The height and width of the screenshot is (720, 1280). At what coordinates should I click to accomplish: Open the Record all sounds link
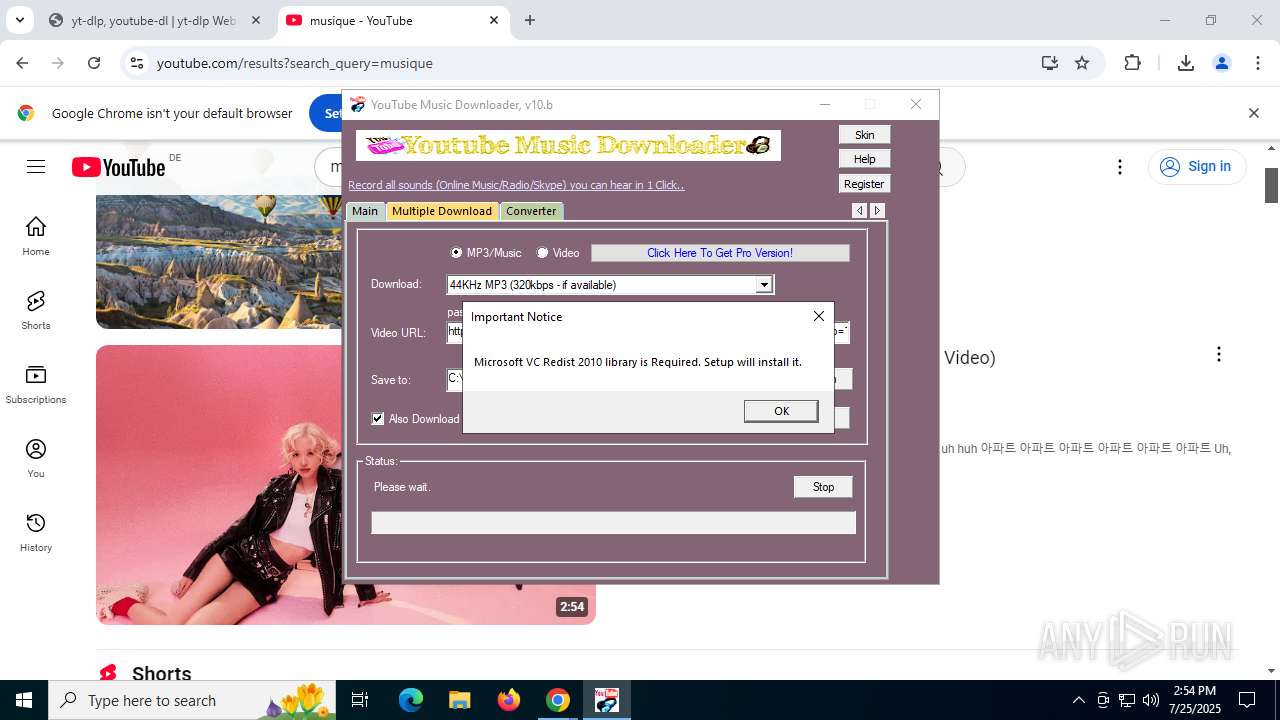516,185
